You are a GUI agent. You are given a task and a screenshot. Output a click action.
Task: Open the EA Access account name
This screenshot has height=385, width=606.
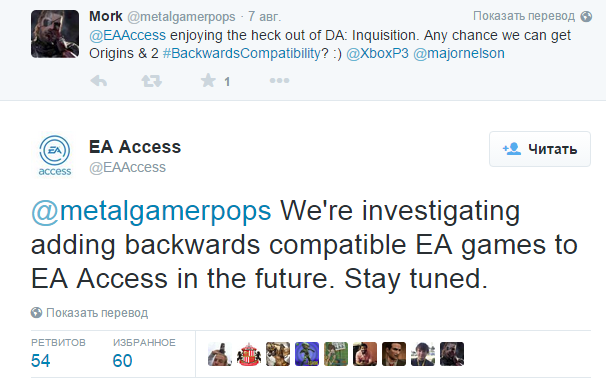135,147
